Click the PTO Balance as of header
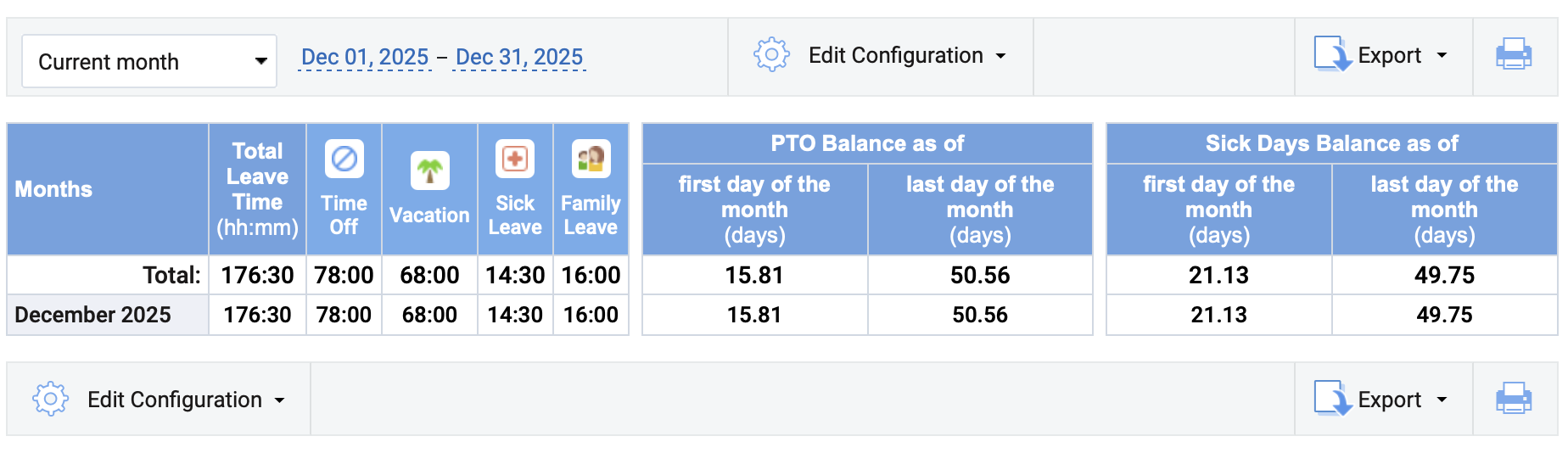Viewport: 1568px width, 453px height. (x=867, y=143)
